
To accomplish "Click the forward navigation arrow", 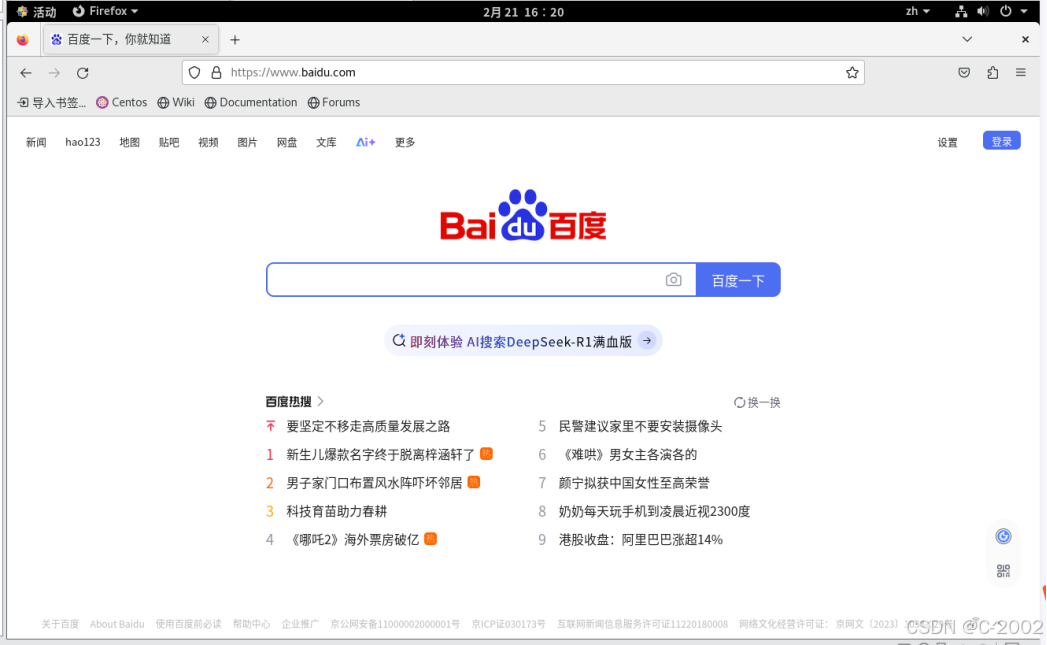I will (54, 73).
